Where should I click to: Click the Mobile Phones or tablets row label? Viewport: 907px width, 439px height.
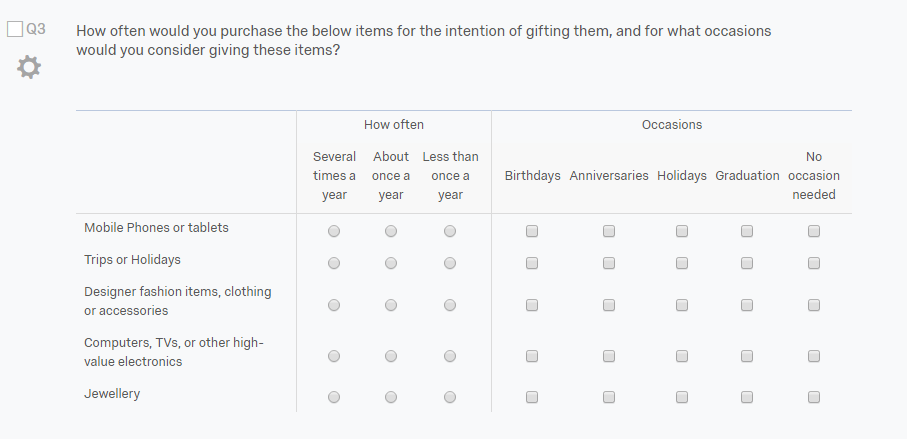tap(156, 227)
